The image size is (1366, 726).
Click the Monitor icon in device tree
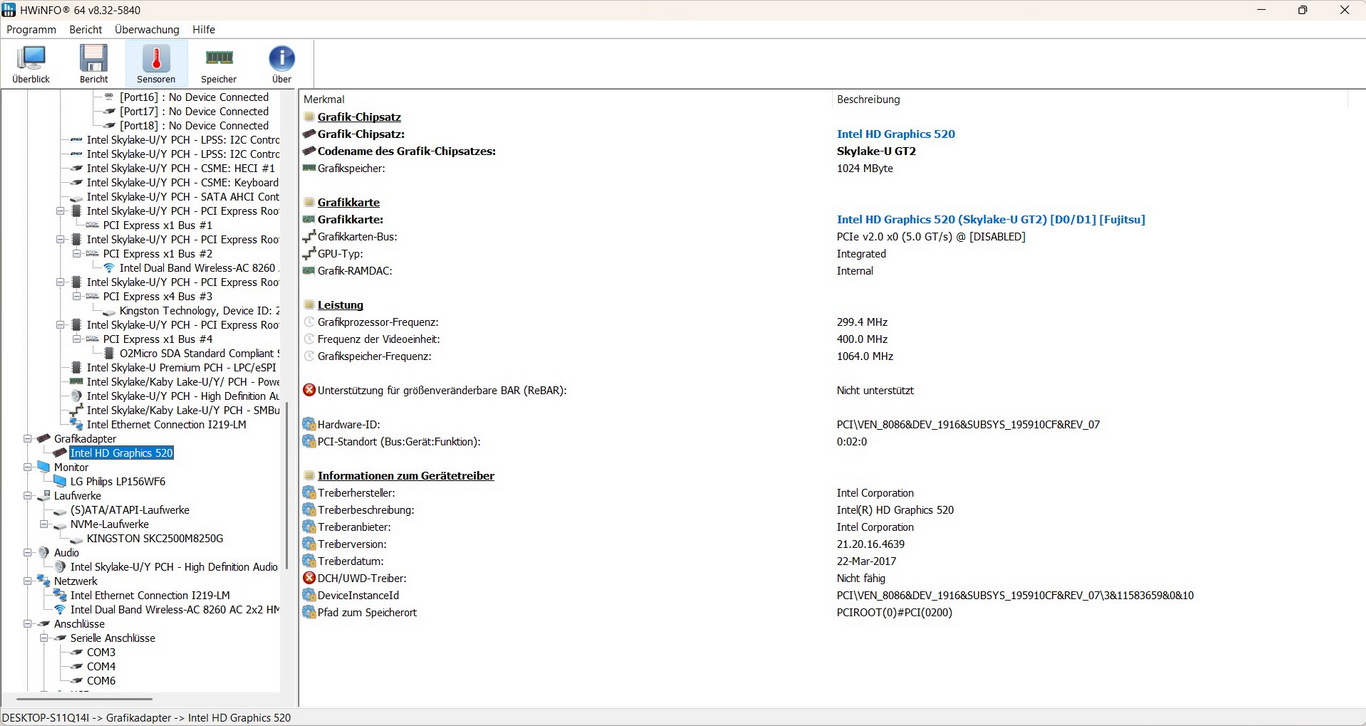pos(43,467)
